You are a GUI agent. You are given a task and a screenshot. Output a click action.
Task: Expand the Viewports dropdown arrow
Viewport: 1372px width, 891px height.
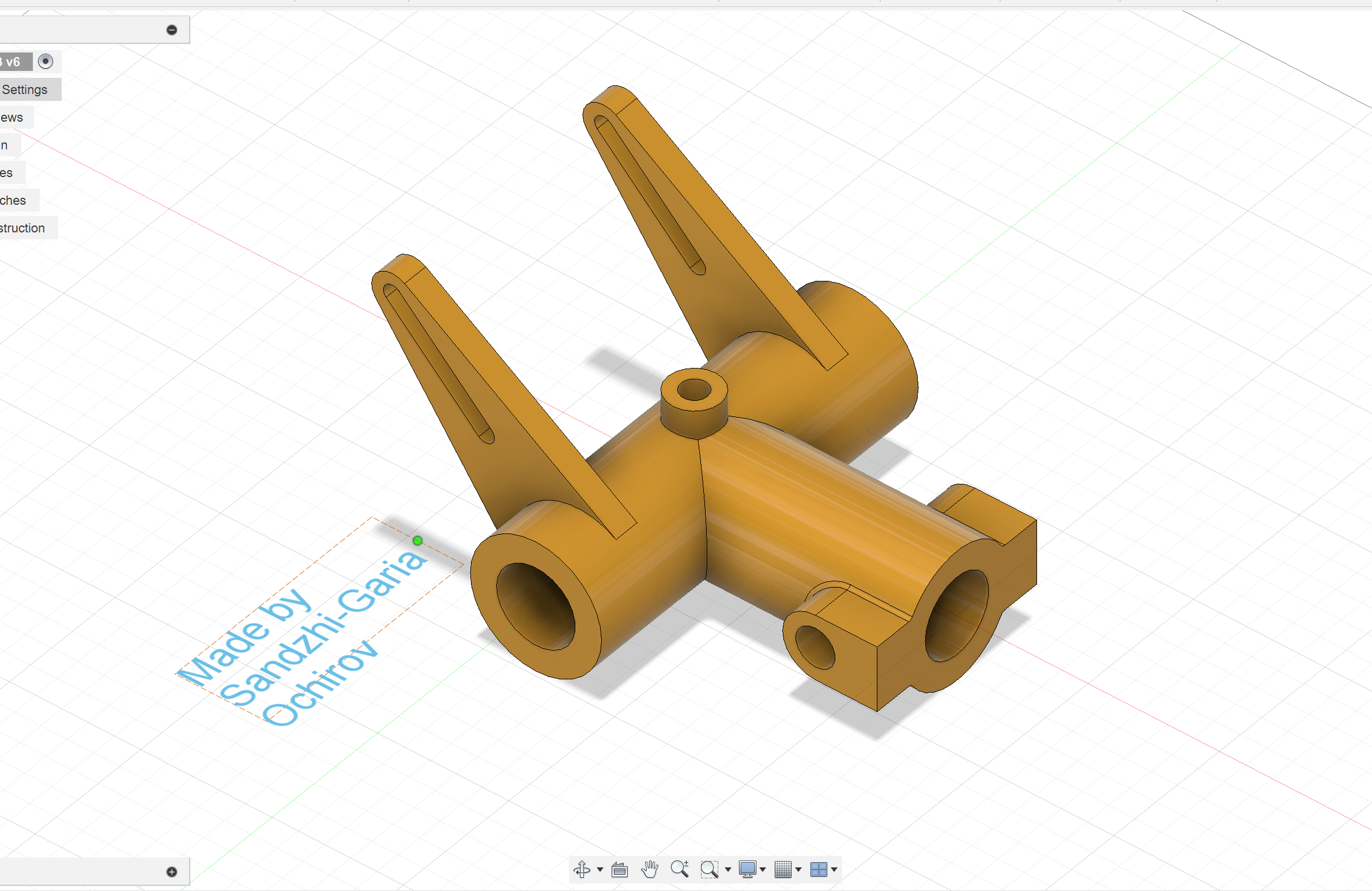tap(834, 869)
